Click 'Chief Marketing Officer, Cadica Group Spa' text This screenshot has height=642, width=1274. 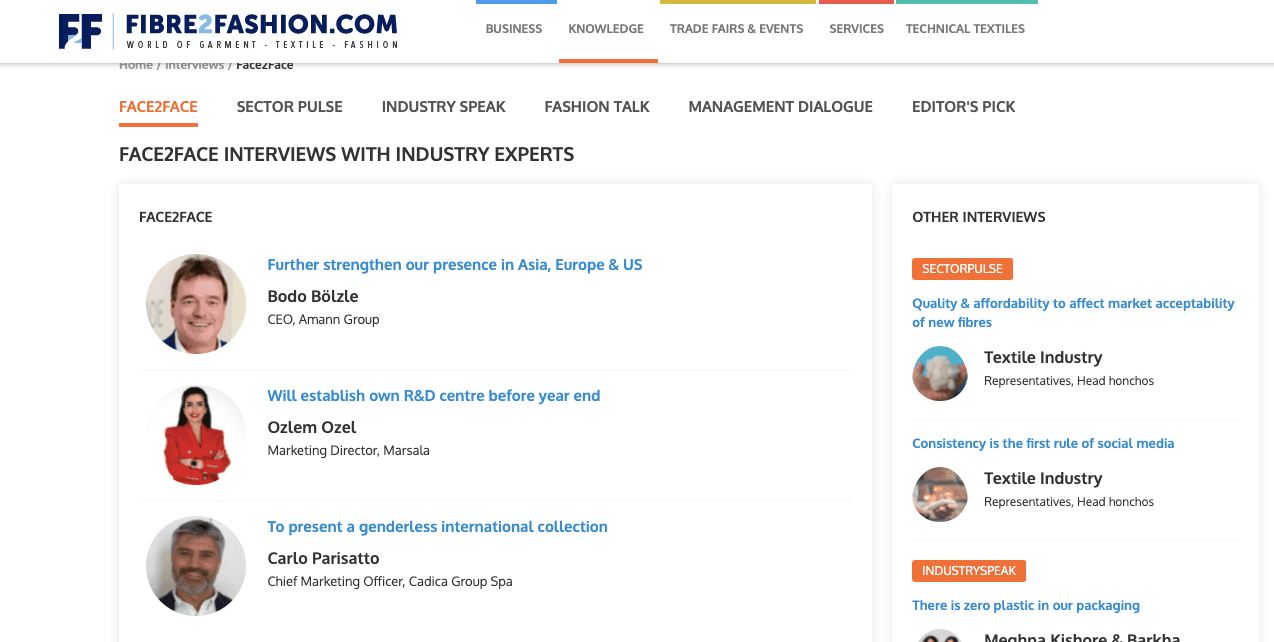coord(390,581)
